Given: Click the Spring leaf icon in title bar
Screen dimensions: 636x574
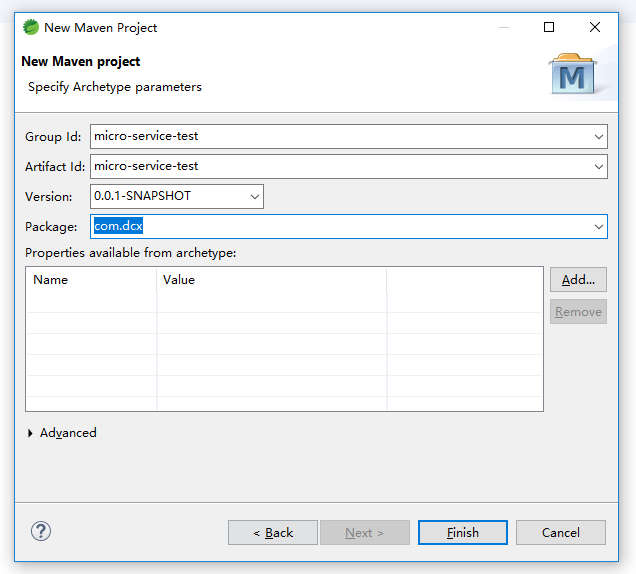Looking at the screenshot, I should point(31,27).
